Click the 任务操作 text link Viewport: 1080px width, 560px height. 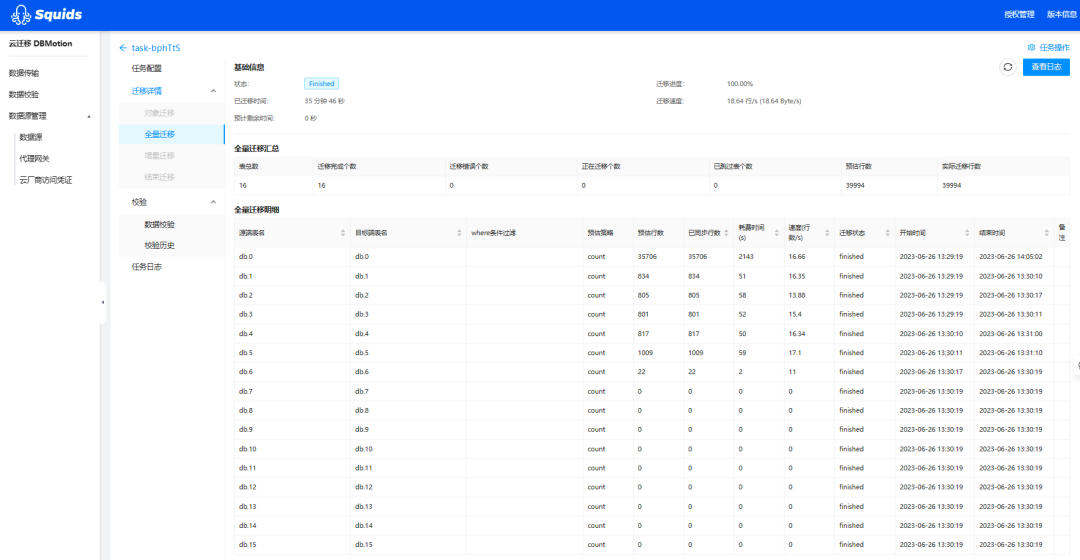pos(1054,48)
